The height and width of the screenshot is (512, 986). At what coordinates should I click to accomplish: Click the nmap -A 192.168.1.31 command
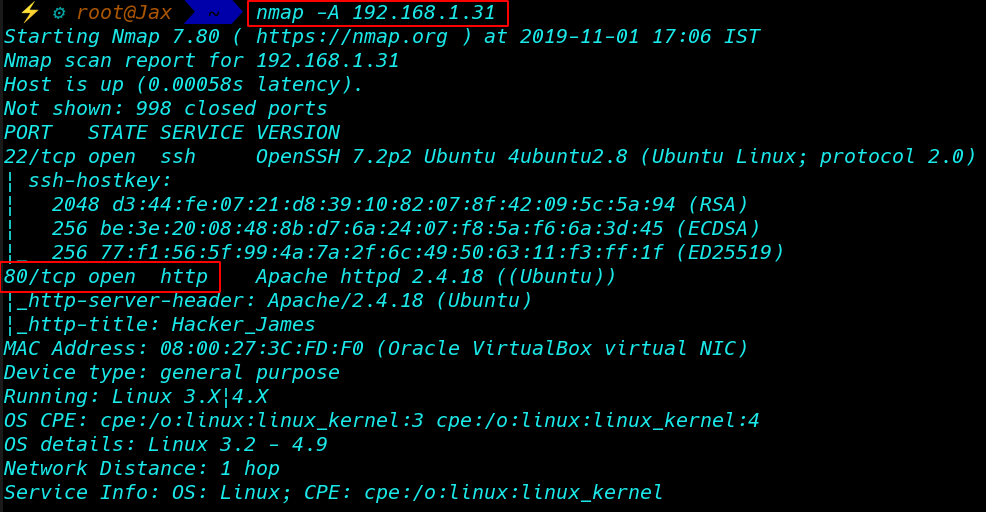tap(376, 13)
